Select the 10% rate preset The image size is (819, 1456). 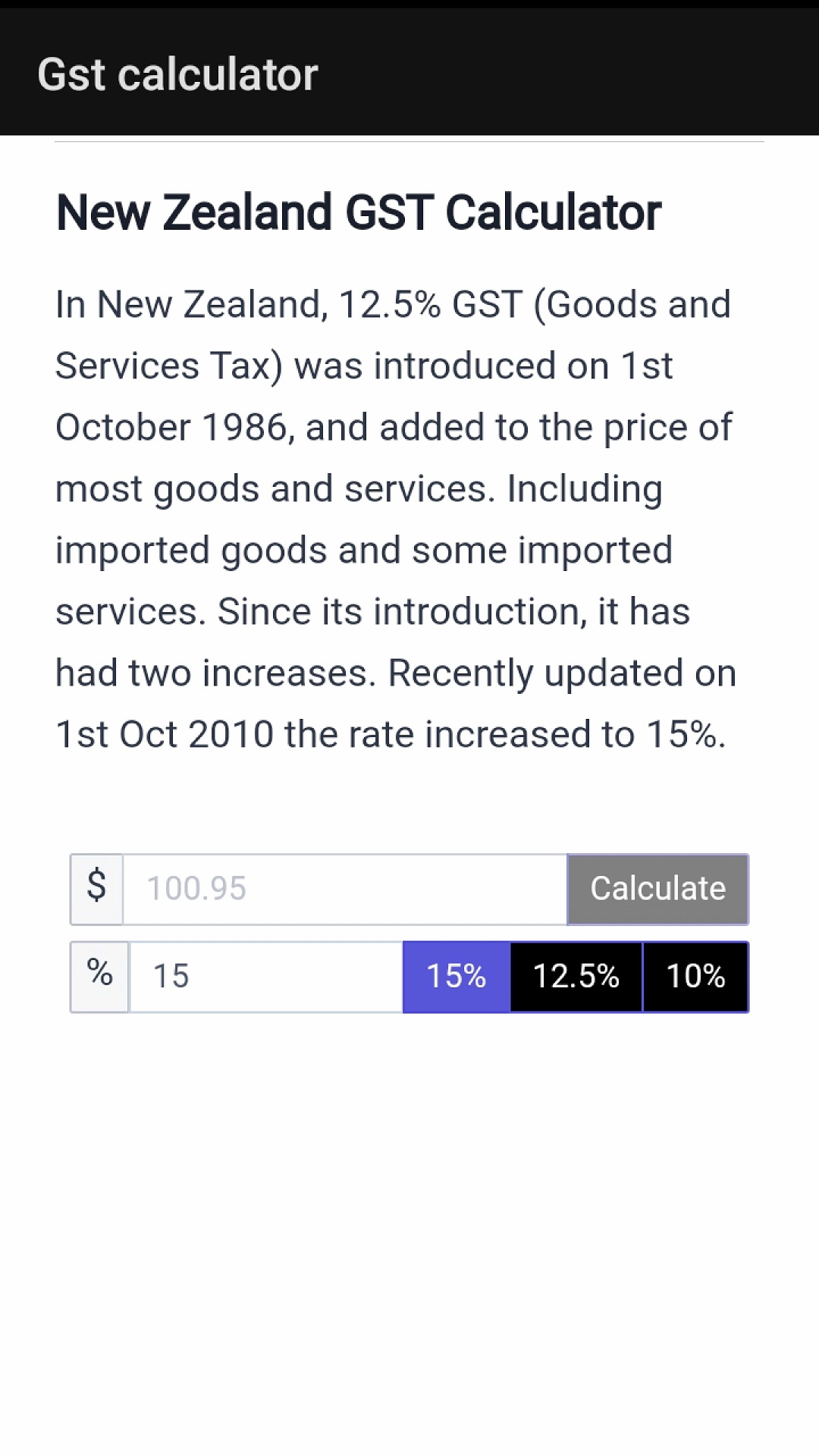(695, 976)
